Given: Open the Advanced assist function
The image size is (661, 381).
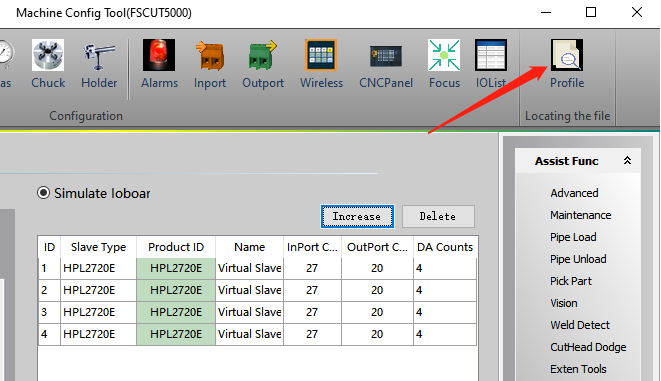Looking at the screenshot, I should pyautogui.click(x=574, y=193).
